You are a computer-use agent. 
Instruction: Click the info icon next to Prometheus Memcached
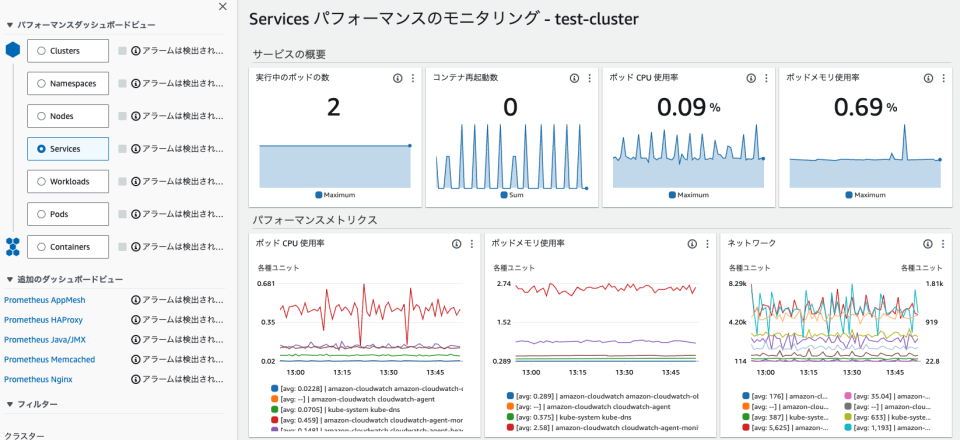[x=136, y=359]
